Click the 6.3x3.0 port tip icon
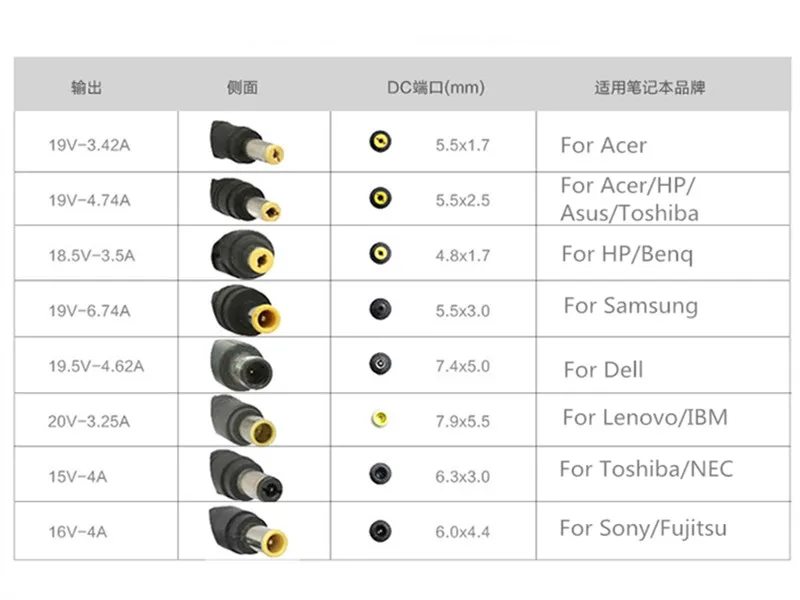Viewport: 800px width, 600px height. [380, 473]
